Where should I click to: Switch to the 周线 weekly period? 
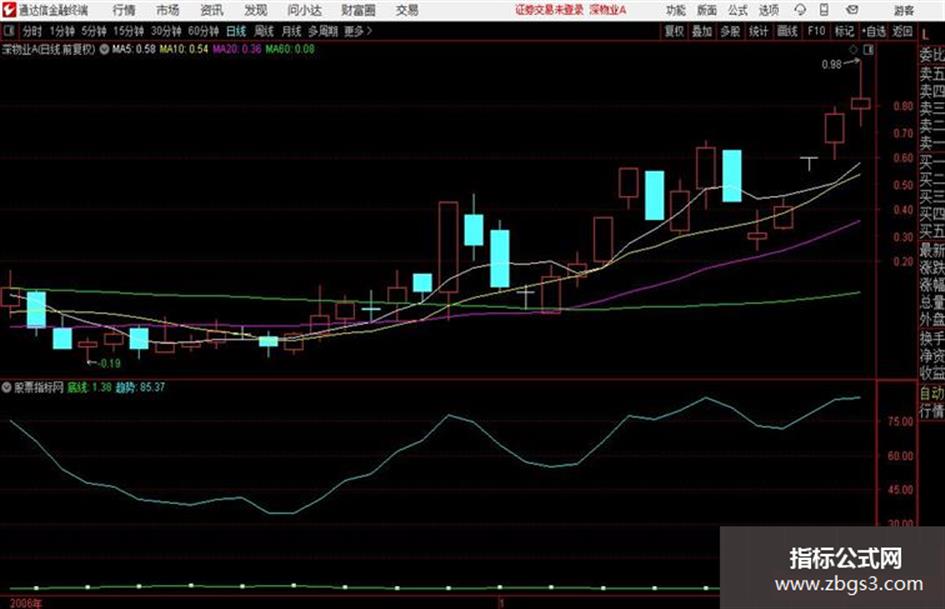264,31
